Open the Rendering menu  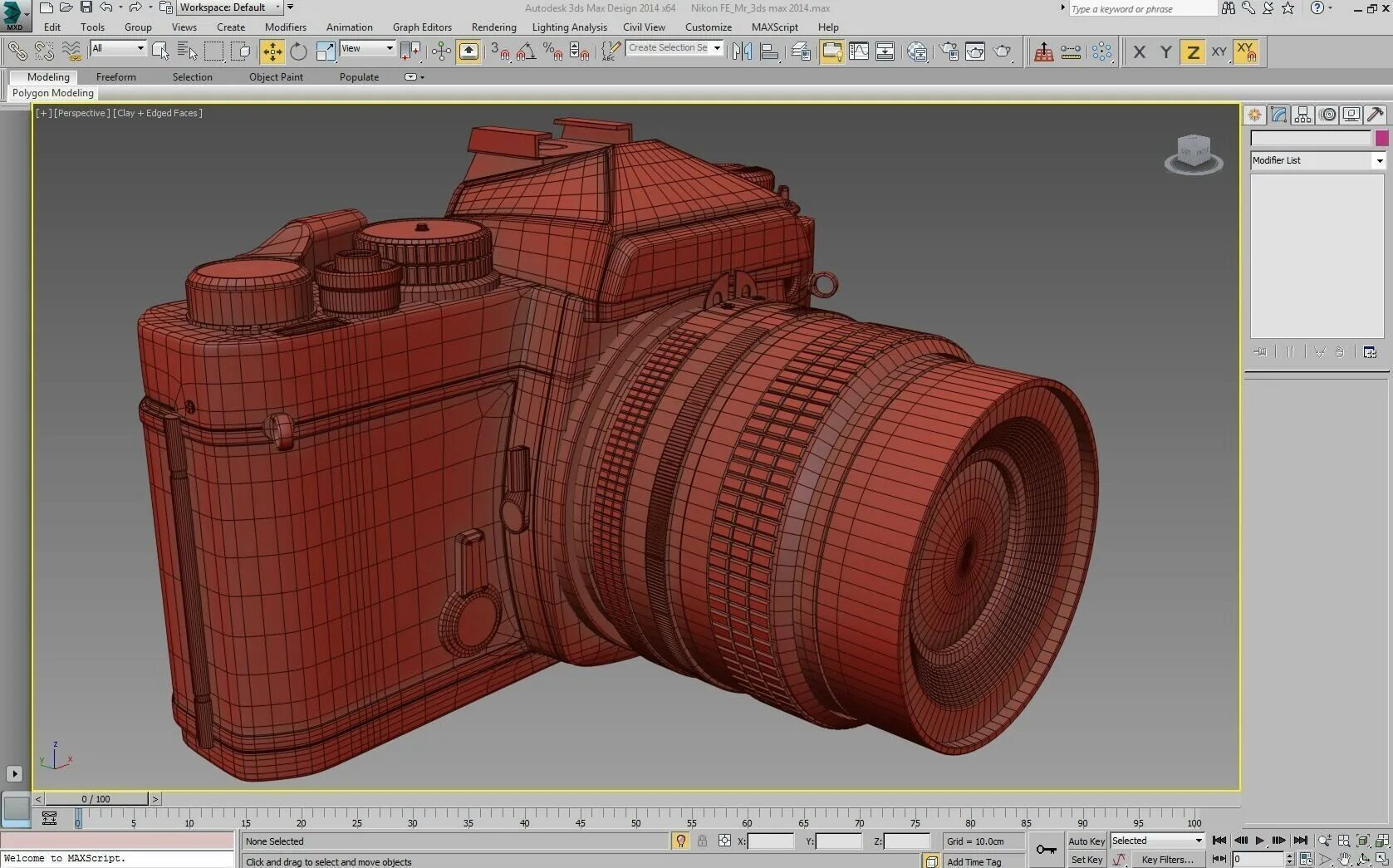coord(493,27)
